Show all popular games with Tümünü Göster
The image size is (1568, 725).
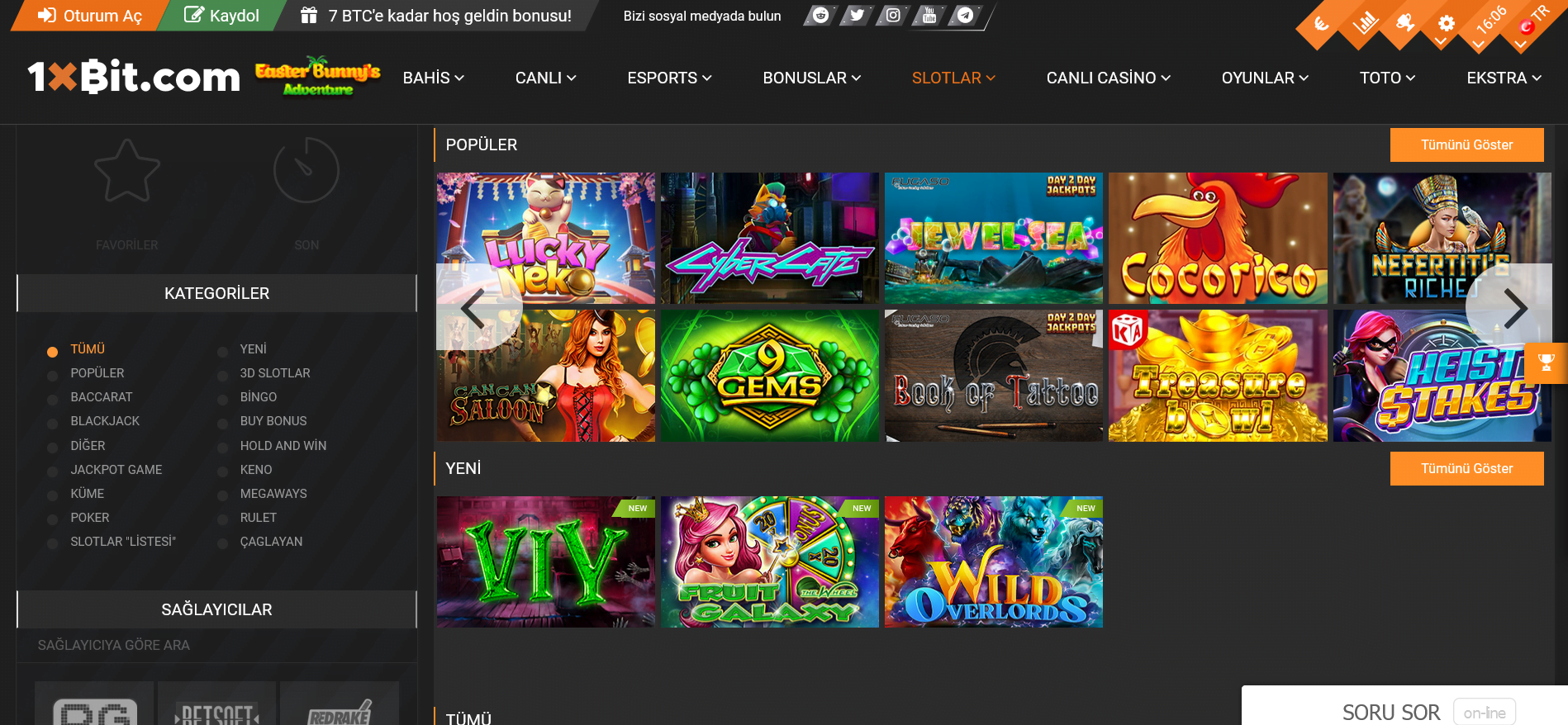[1466, 145]
